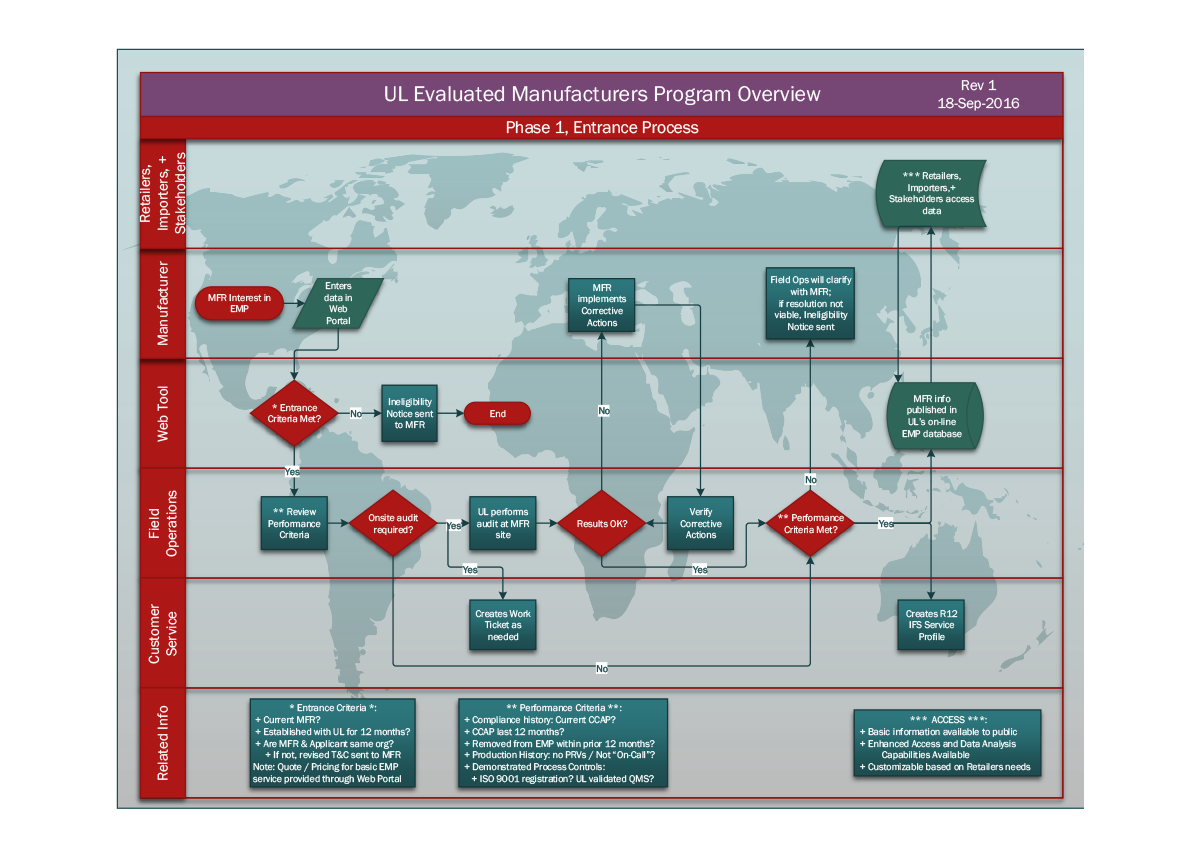Select the '* Entrance Criteria Met?' diamond
1200x858 pixels.
click(295, 413)
